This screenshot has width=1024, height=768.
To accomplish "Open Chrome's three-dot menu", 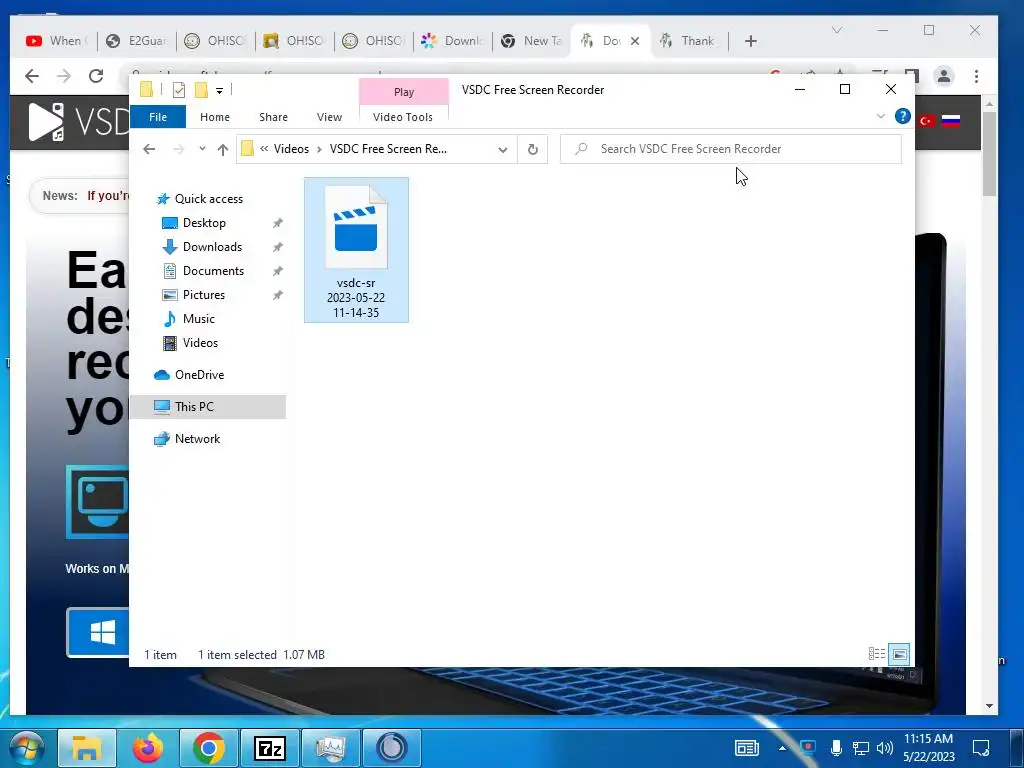I will coord(976,76).
